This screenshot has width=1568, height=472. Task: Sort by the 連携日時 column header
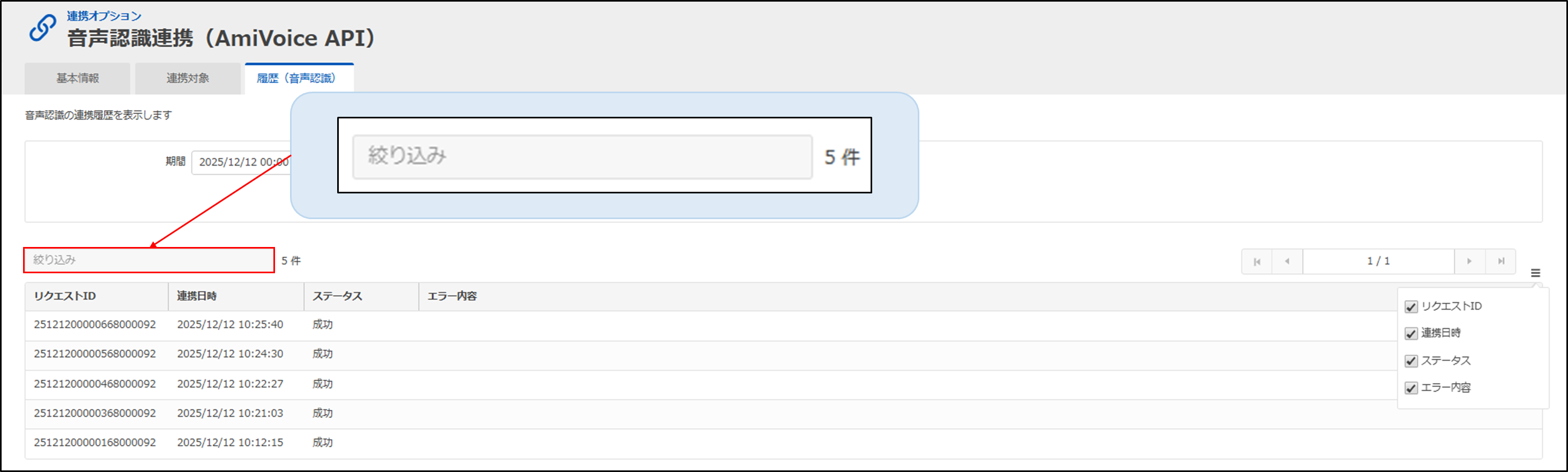tap(197, 296)
